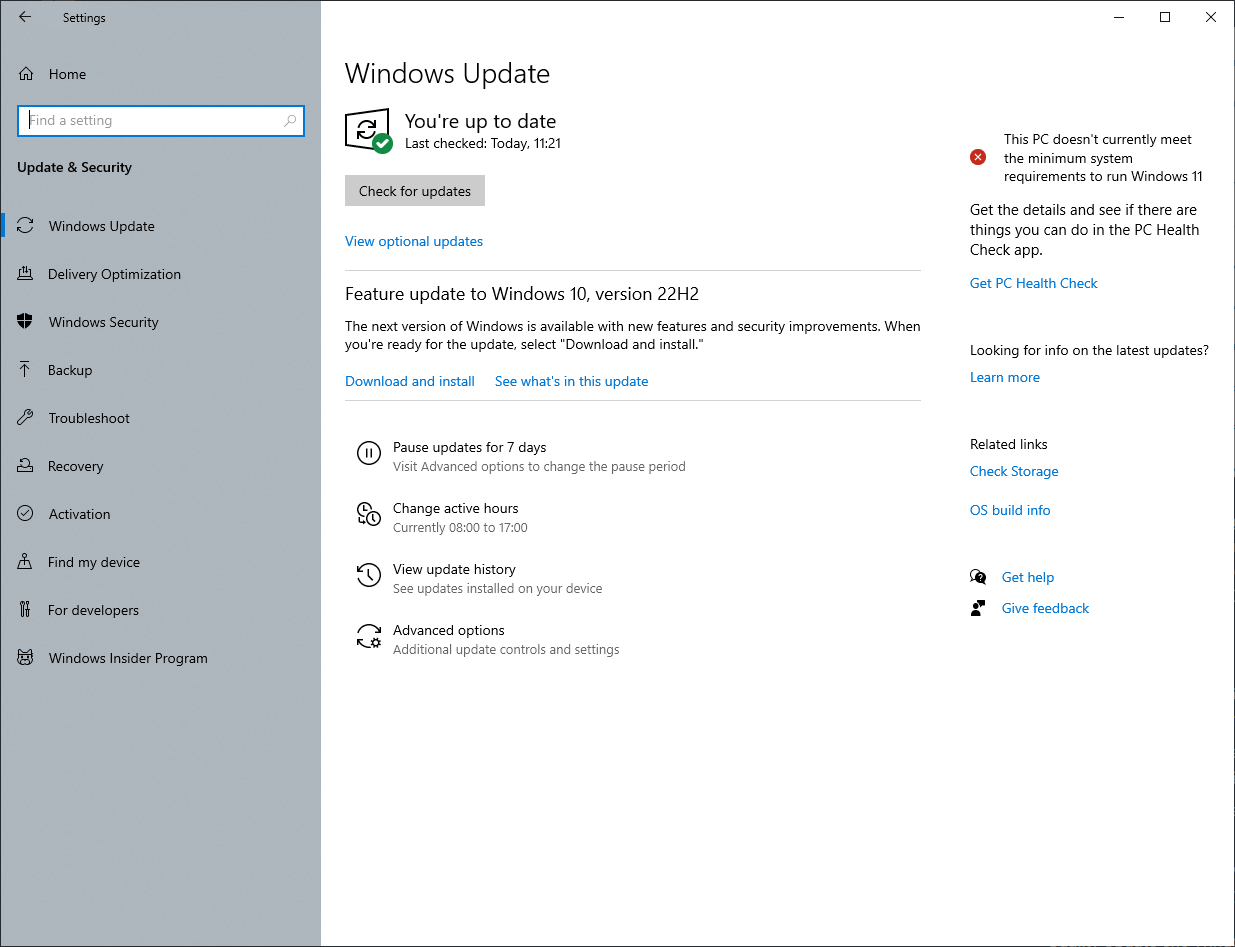Viewport: 1235px width, 947px height.
Task: Click the pause icon beside Pause updates
Action: coord(369,453)
